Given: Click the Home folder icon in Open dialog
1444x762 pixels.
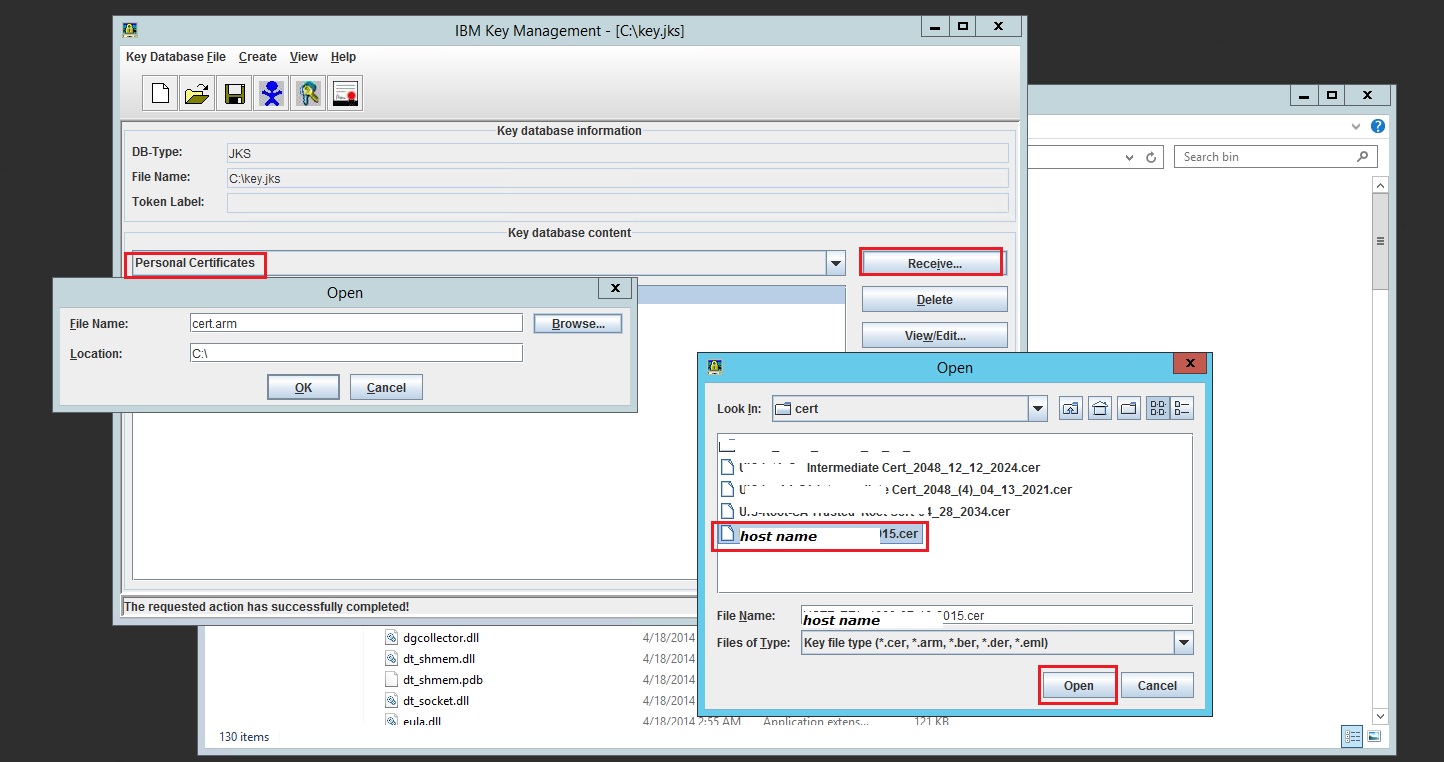Looking at the screenshot, I should coord(1100,408).
